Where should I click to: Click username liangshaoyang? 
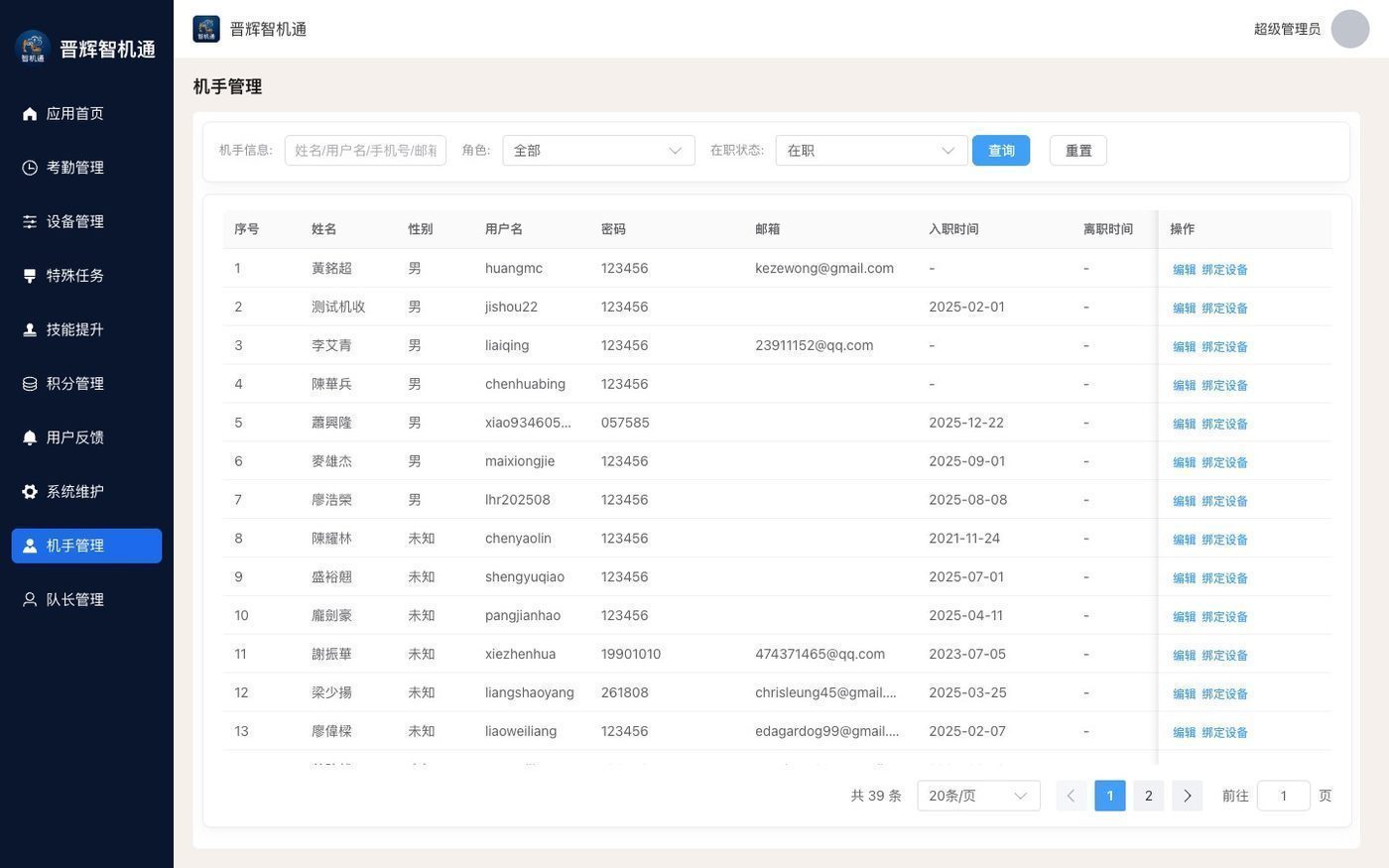pyautogui.click(x=530, y=693)
